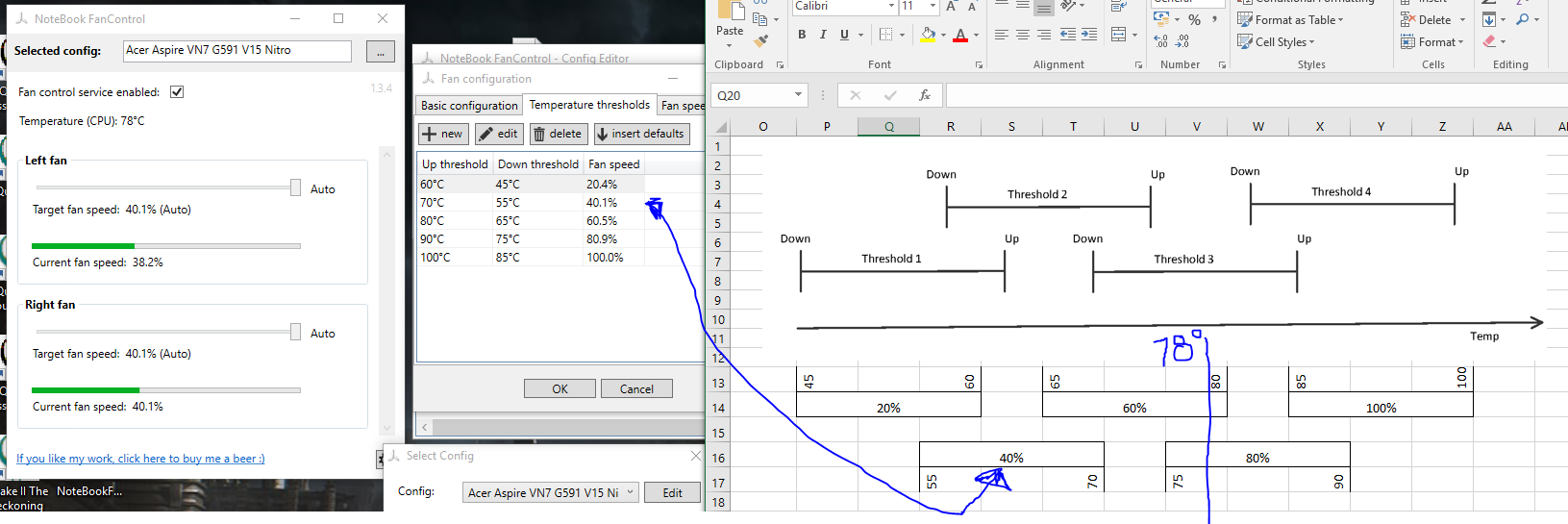Click the Merge & Center icon
The width and height of the screenshot is (1568, 524).
tap(1118, 35)
